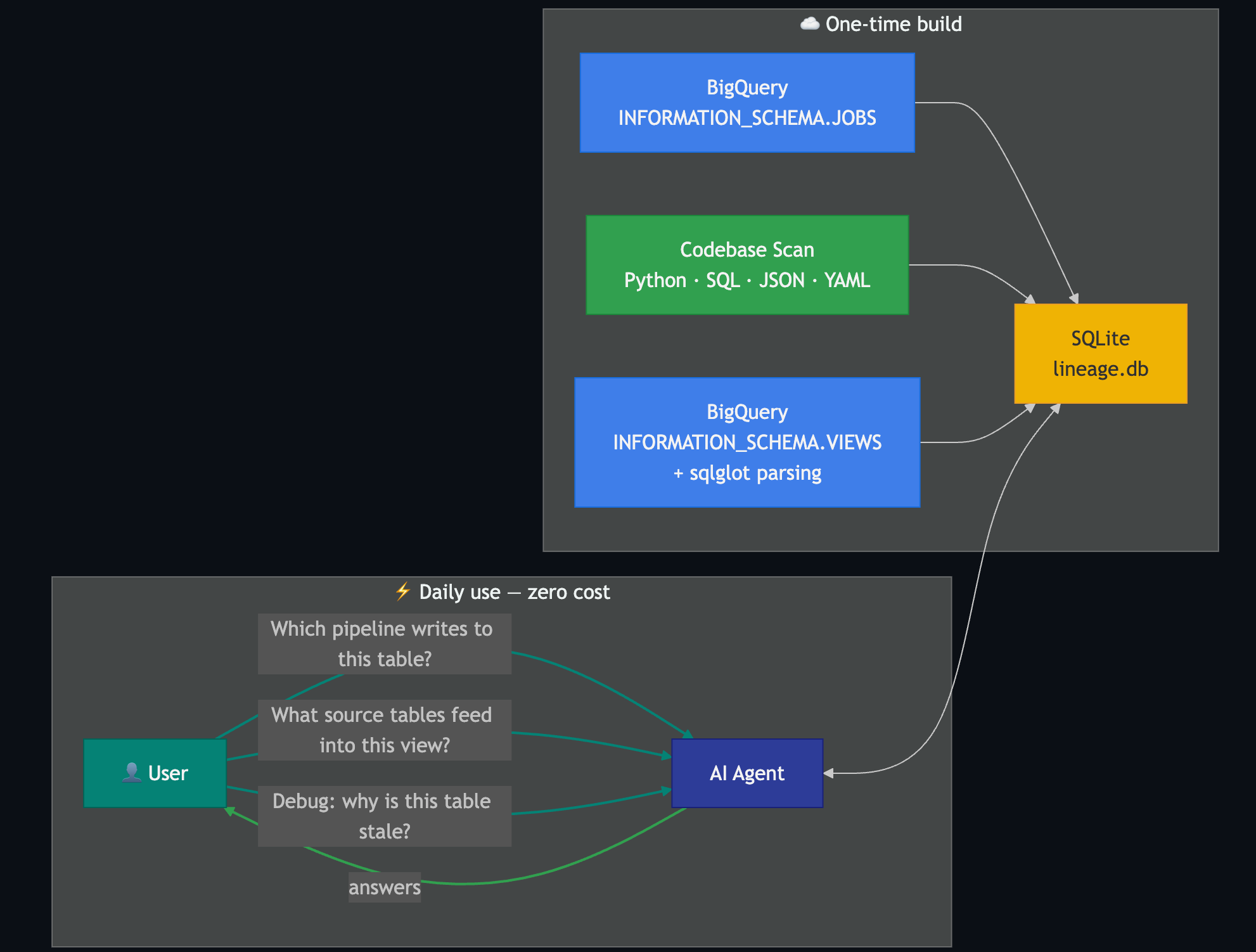
Task: Click the lightning bolt icon beside Daily use
Action: click(403, 591)
